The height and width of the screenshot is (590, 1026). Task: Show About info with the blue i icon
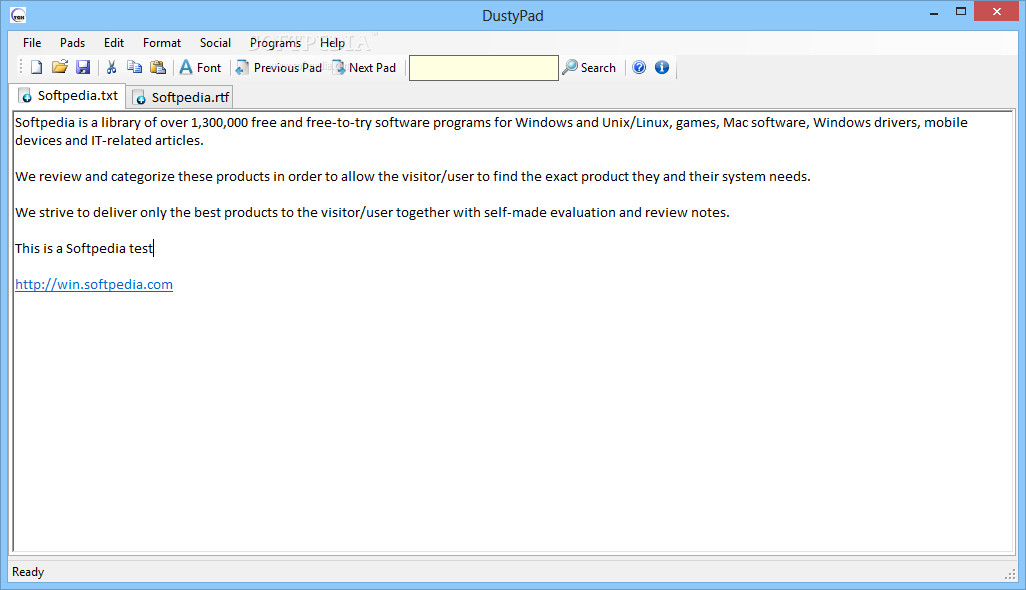tap(662, 67)
